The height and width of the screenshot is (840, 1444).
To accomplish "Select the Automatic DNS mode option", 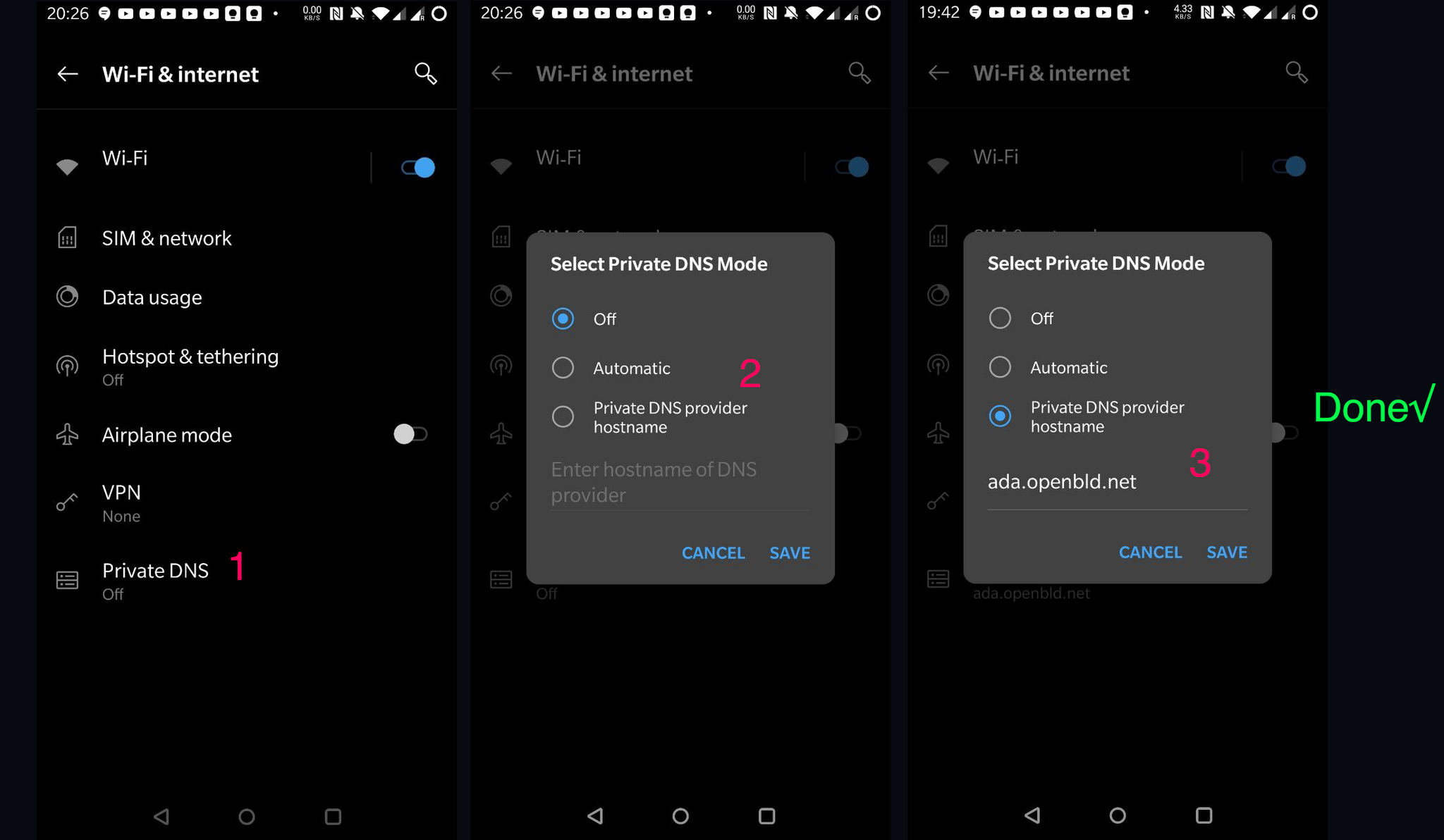I will (562, 368).
